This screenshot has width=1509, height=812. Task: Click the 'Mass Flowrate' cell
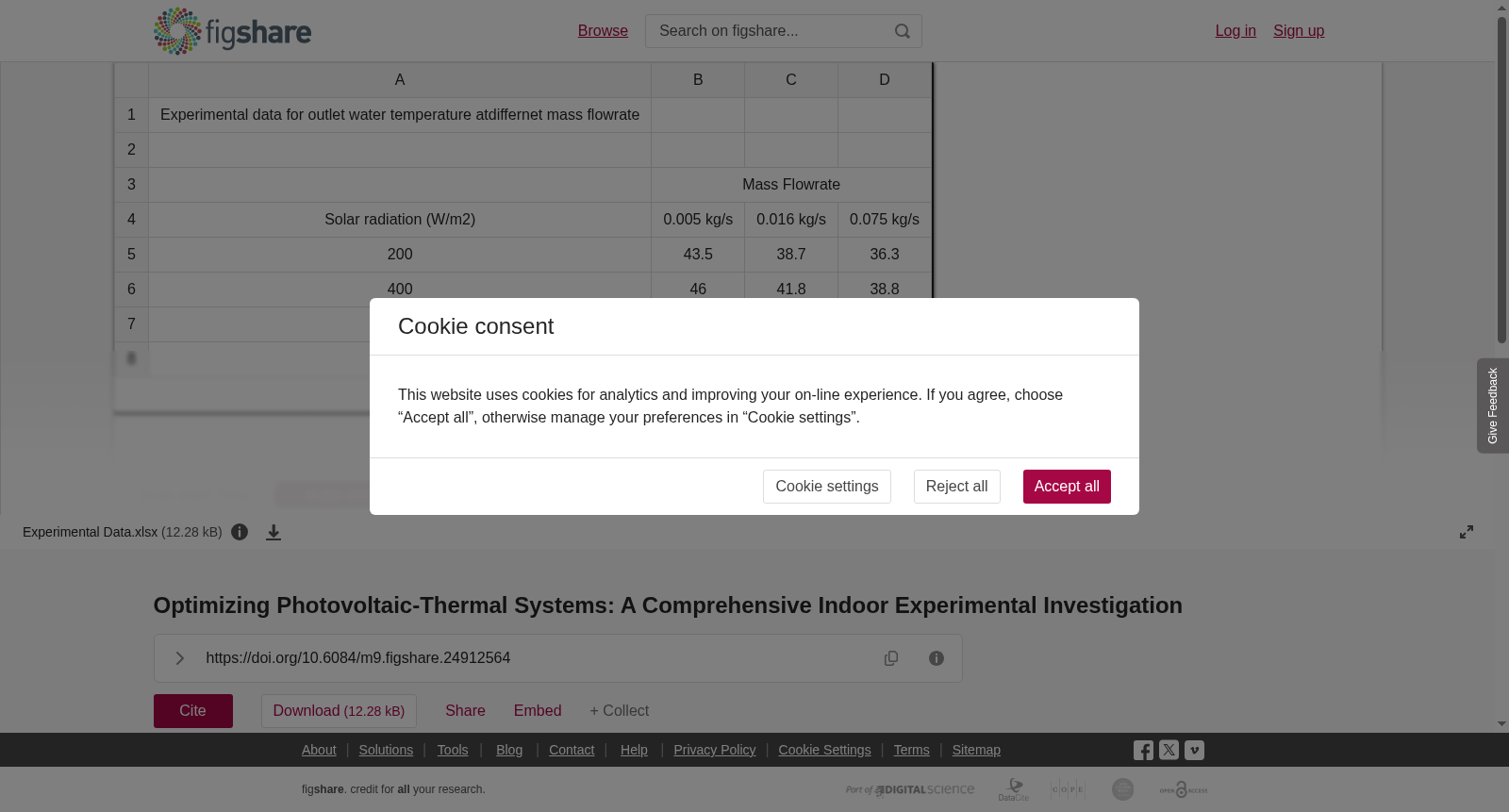point(791,185)
